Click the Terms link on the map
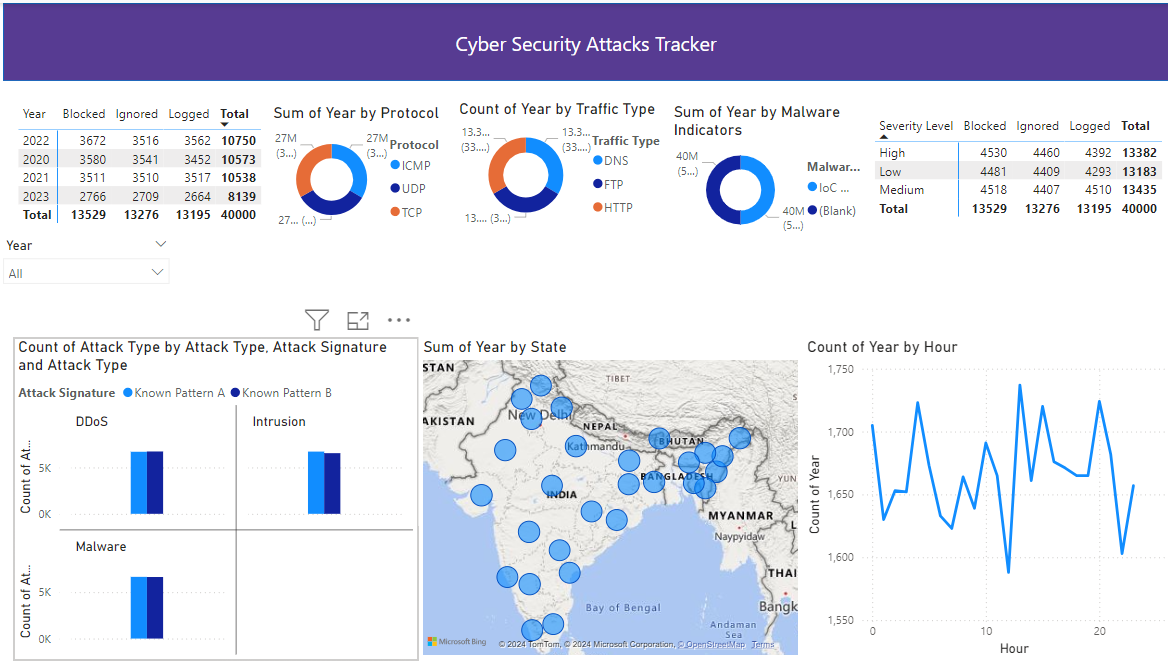The image size is (1168, 666). [762, 645]
